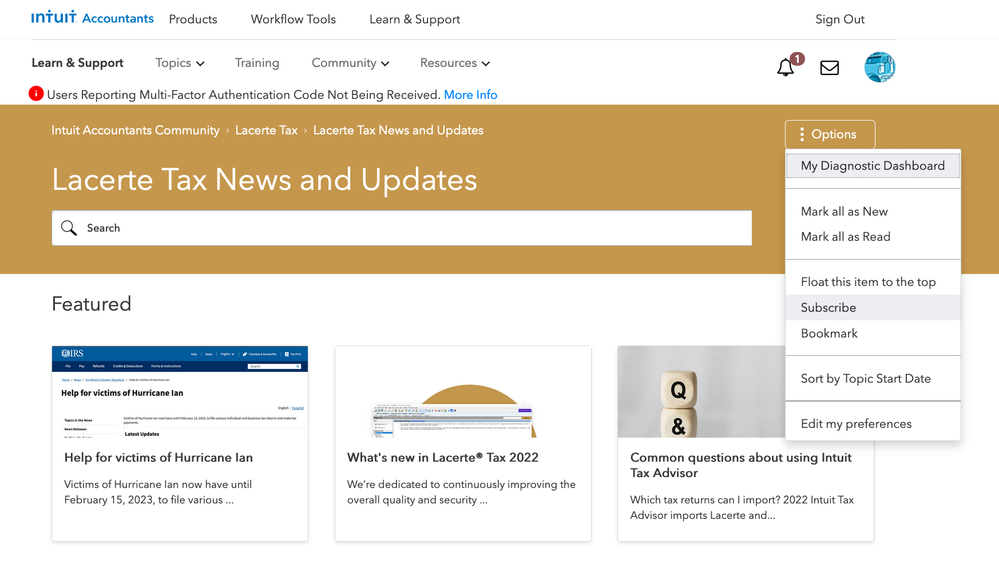Choose Sort by Topic Start Date
Screen dimensions: 999x580
click(x=865, y=379)
